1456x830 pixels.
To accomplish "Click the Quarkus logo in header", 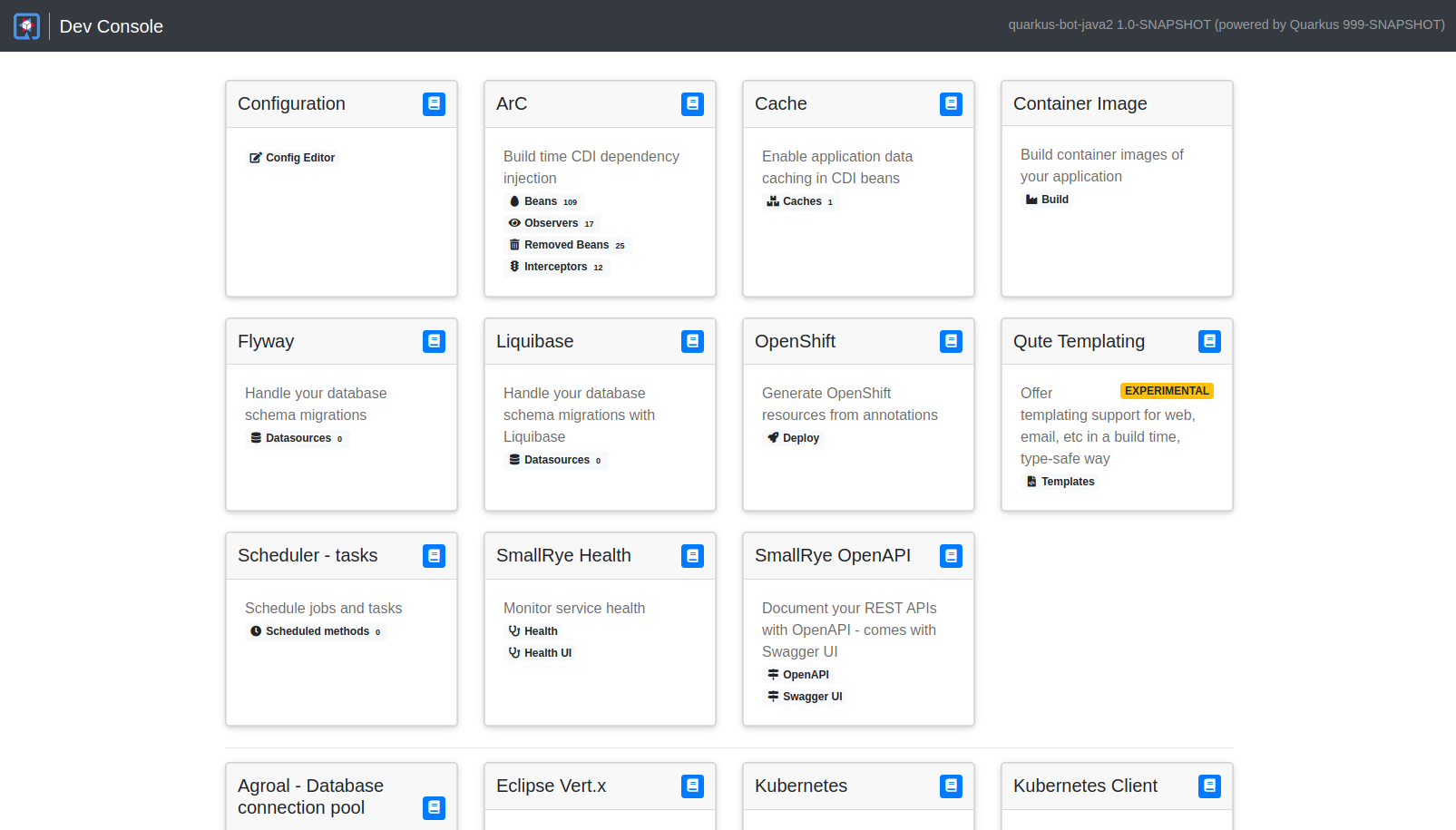I will pyautogui.click(x=27, y=26).
